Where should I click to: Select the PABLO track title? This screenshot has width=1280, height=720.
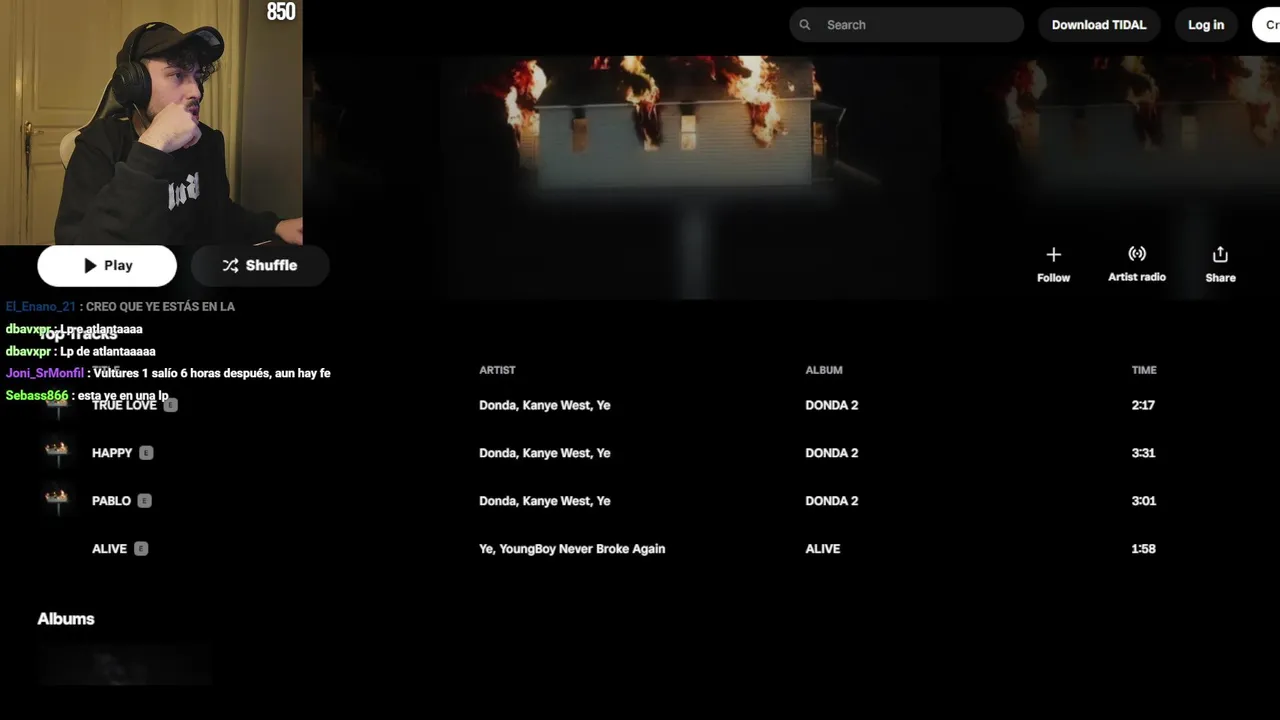[111, 501]
